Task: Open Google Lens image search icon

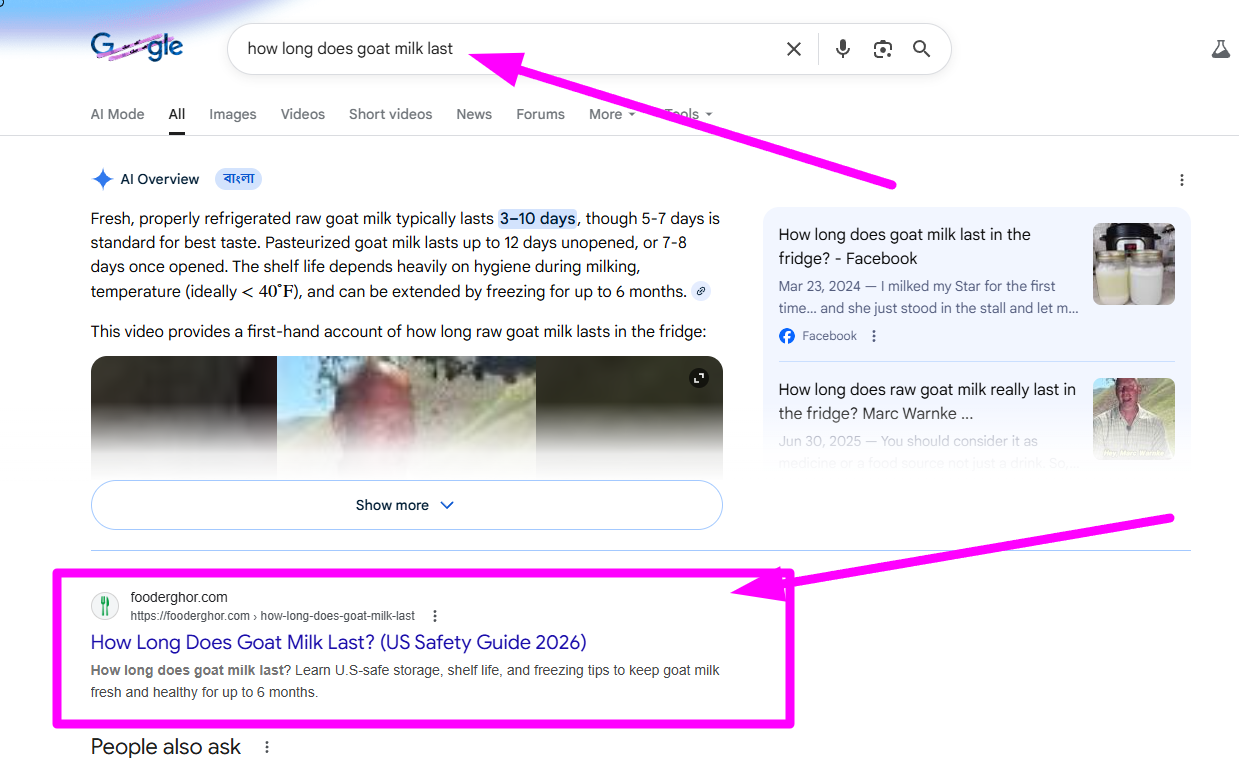Action: (x=882, y=49)
